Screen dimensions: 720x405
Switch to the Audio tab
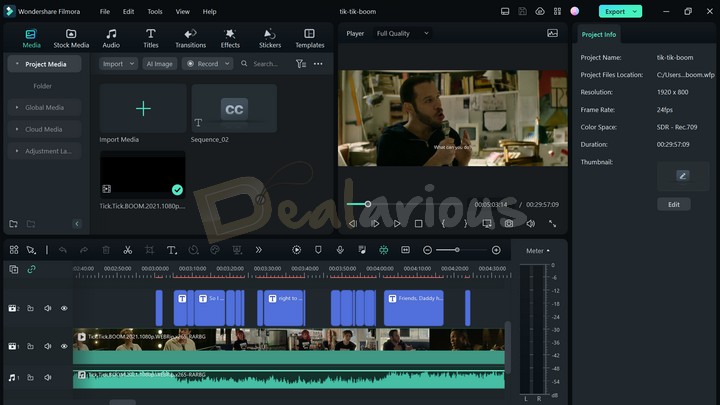coord(111,39)
